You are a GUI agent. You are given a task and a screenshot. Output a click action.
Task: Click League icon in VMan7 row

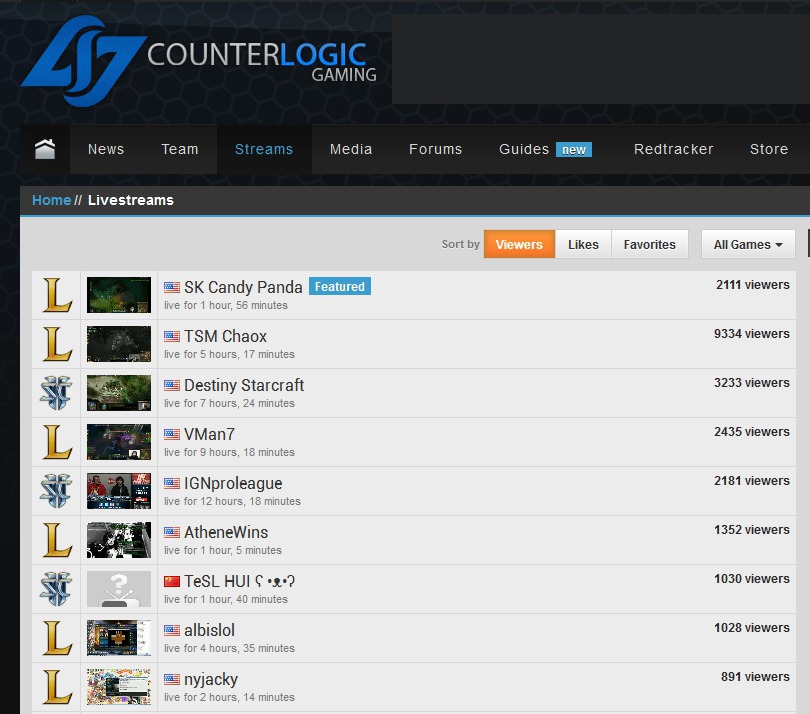tap(56, 442)
